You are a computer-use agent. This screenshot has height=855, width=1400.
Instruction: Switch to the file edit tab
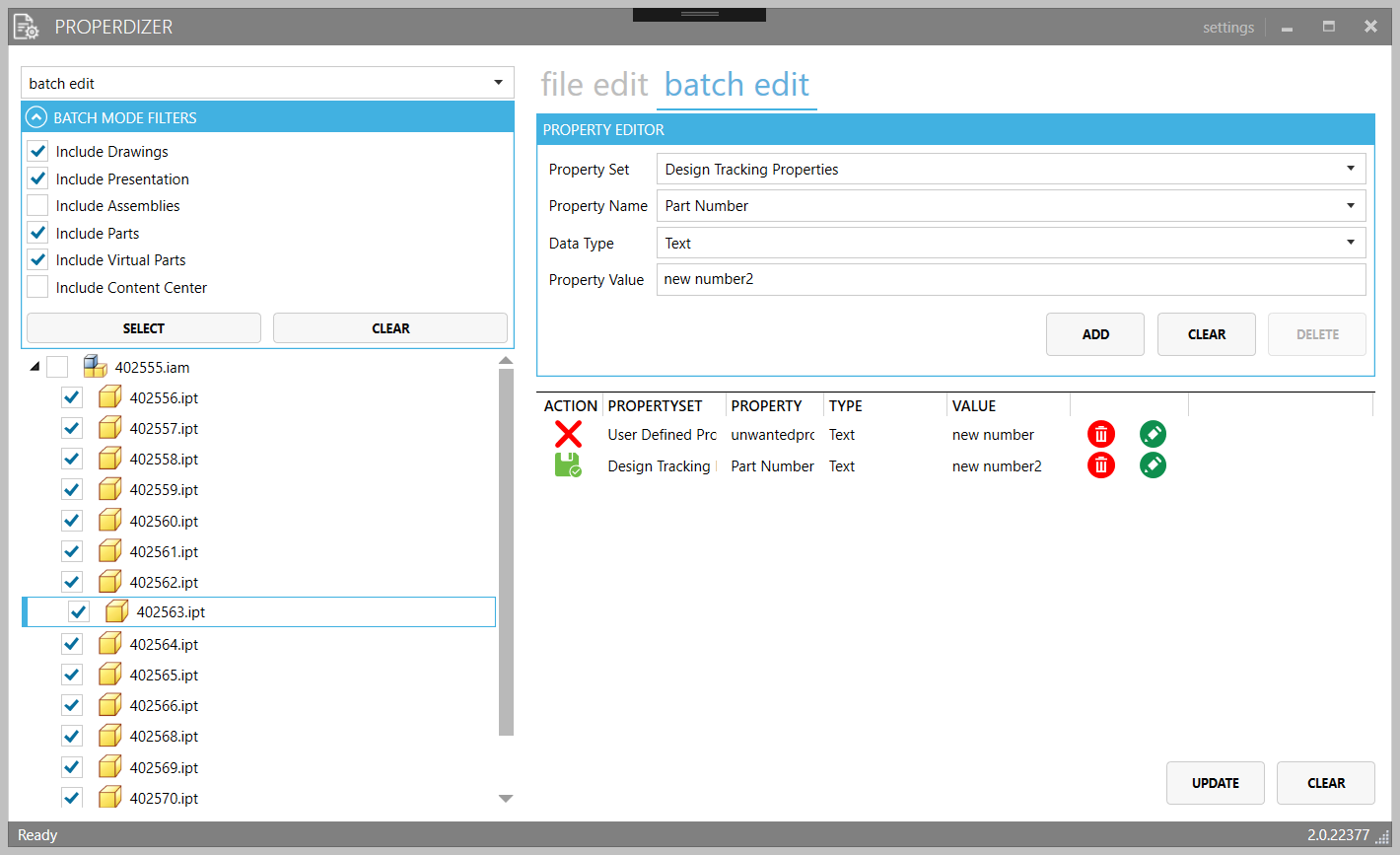pos(595,85)
